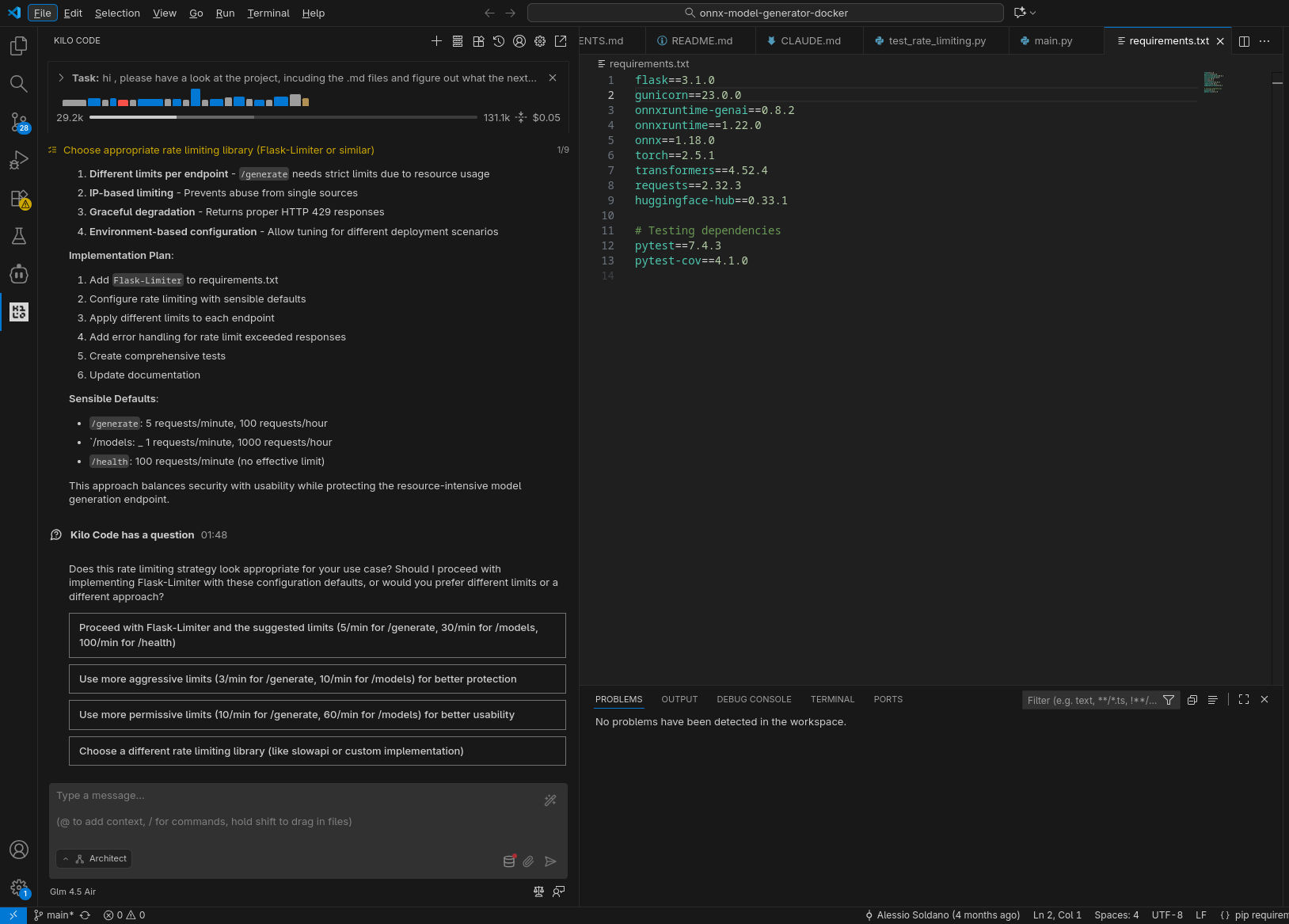The image size is (1289, 924).
Task: Start a new Kilo Code task
Action: pyautogui.click(x=436, y=41)
